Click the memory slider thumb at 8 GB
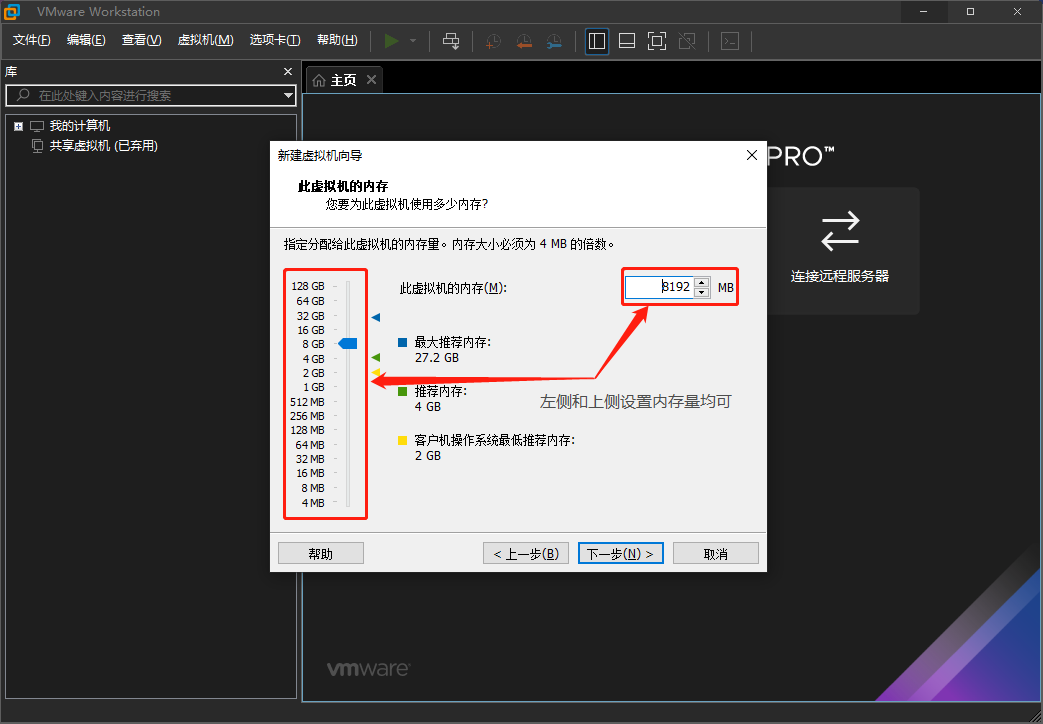Viewport: 1043px width, 724px height. pyautogui.click(x=348, y=344)
